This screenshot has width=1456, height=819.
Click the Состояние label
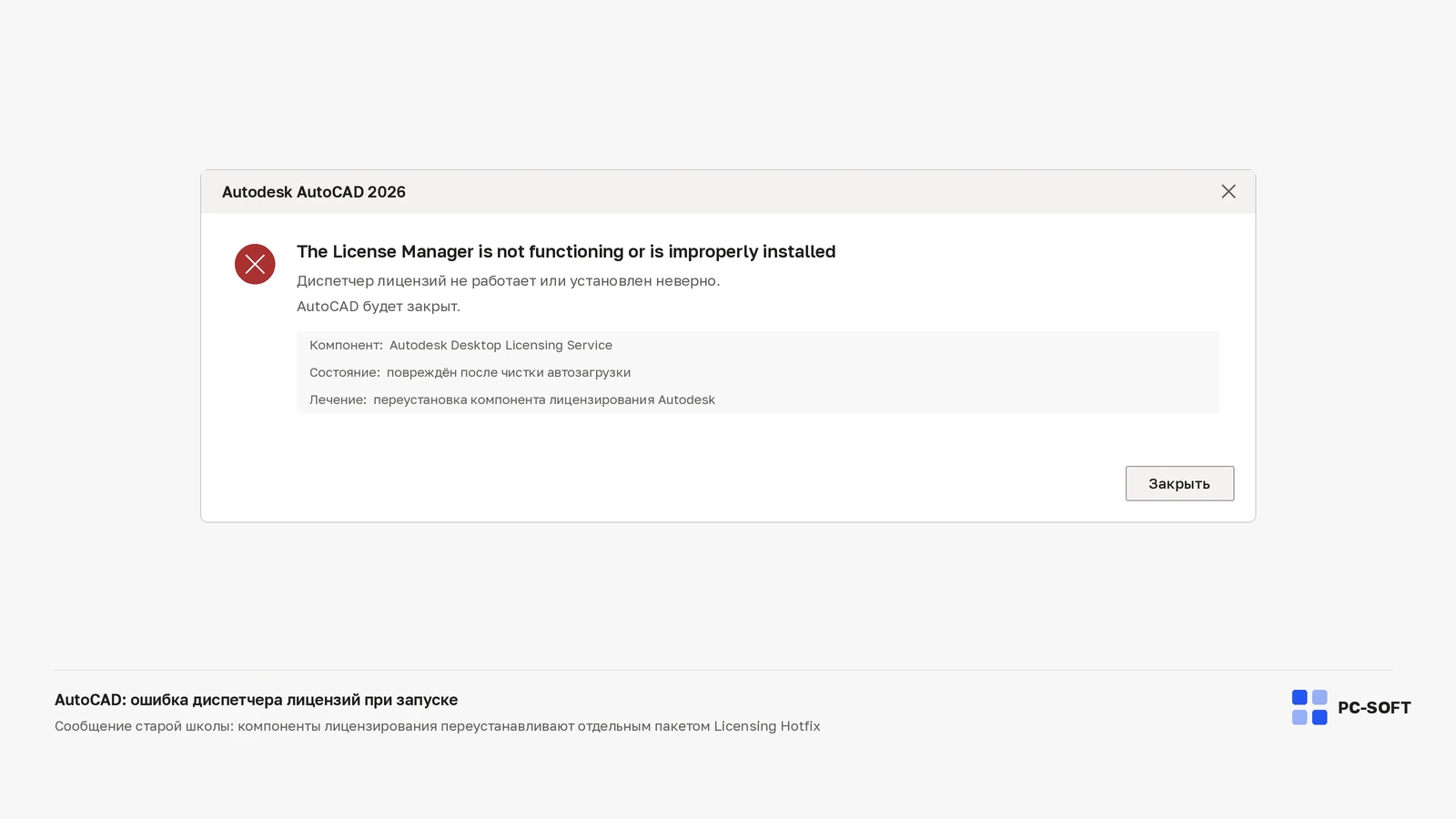(x=344, y=372)
